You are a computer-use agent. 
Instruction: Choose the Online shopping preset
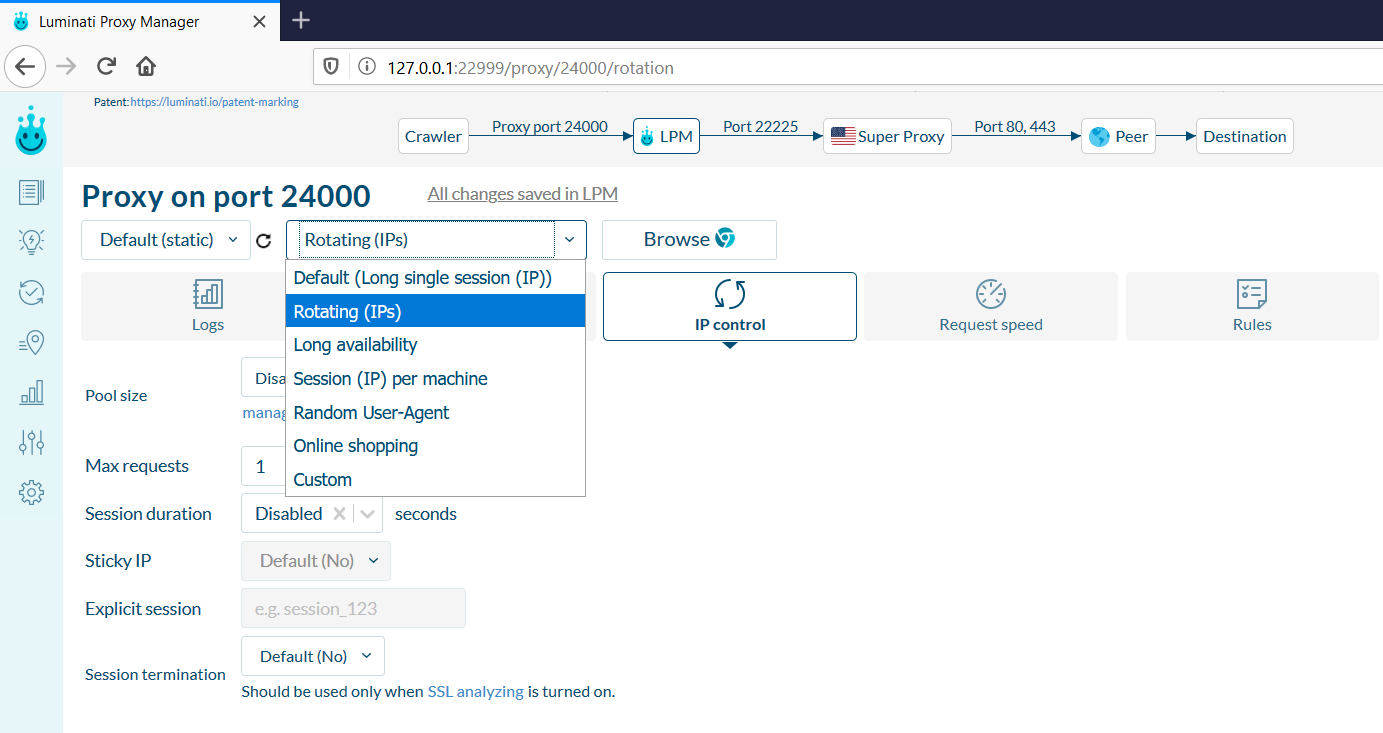tap(435, 446)
